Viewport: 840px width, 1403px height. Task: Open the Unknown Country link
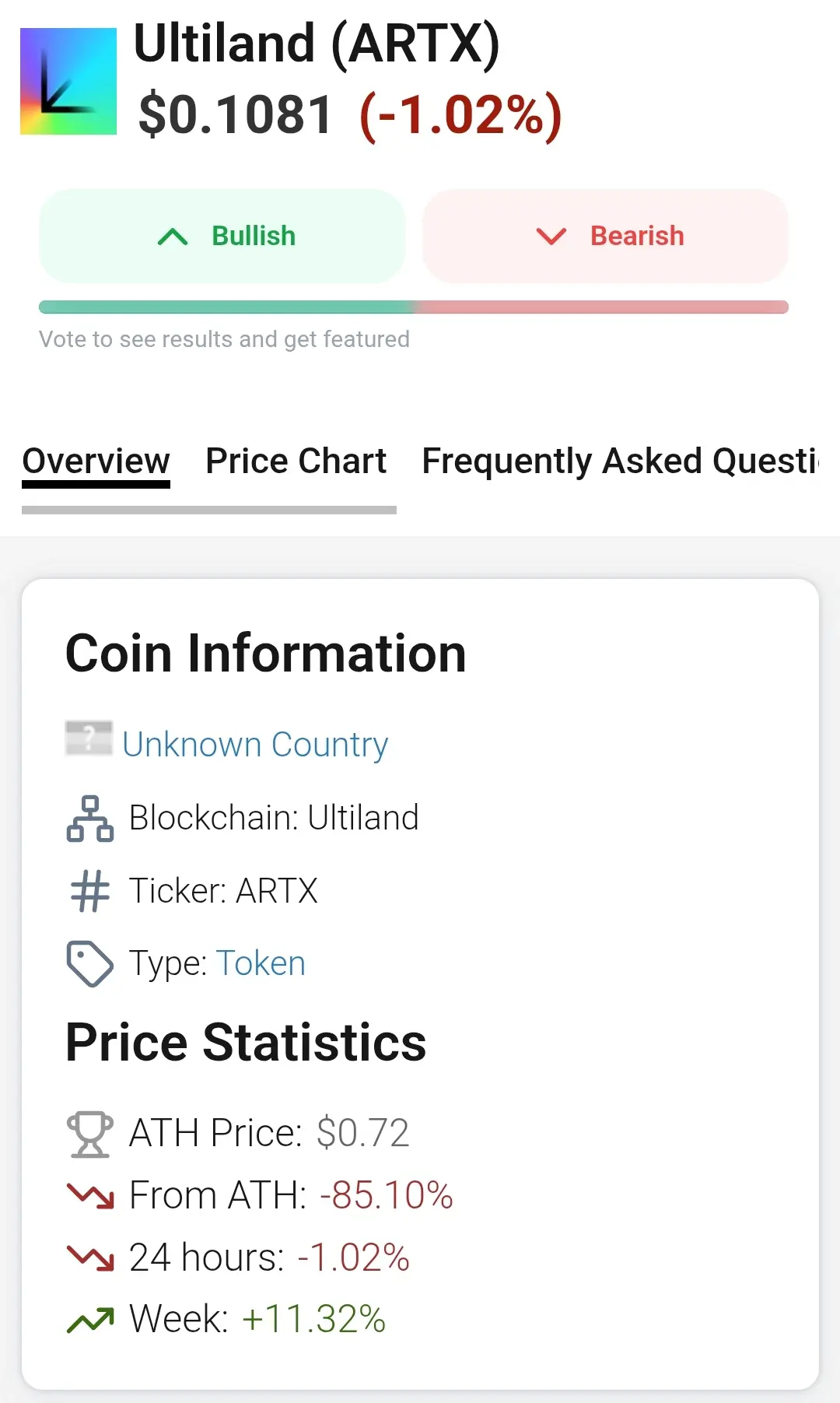[255, 745]
